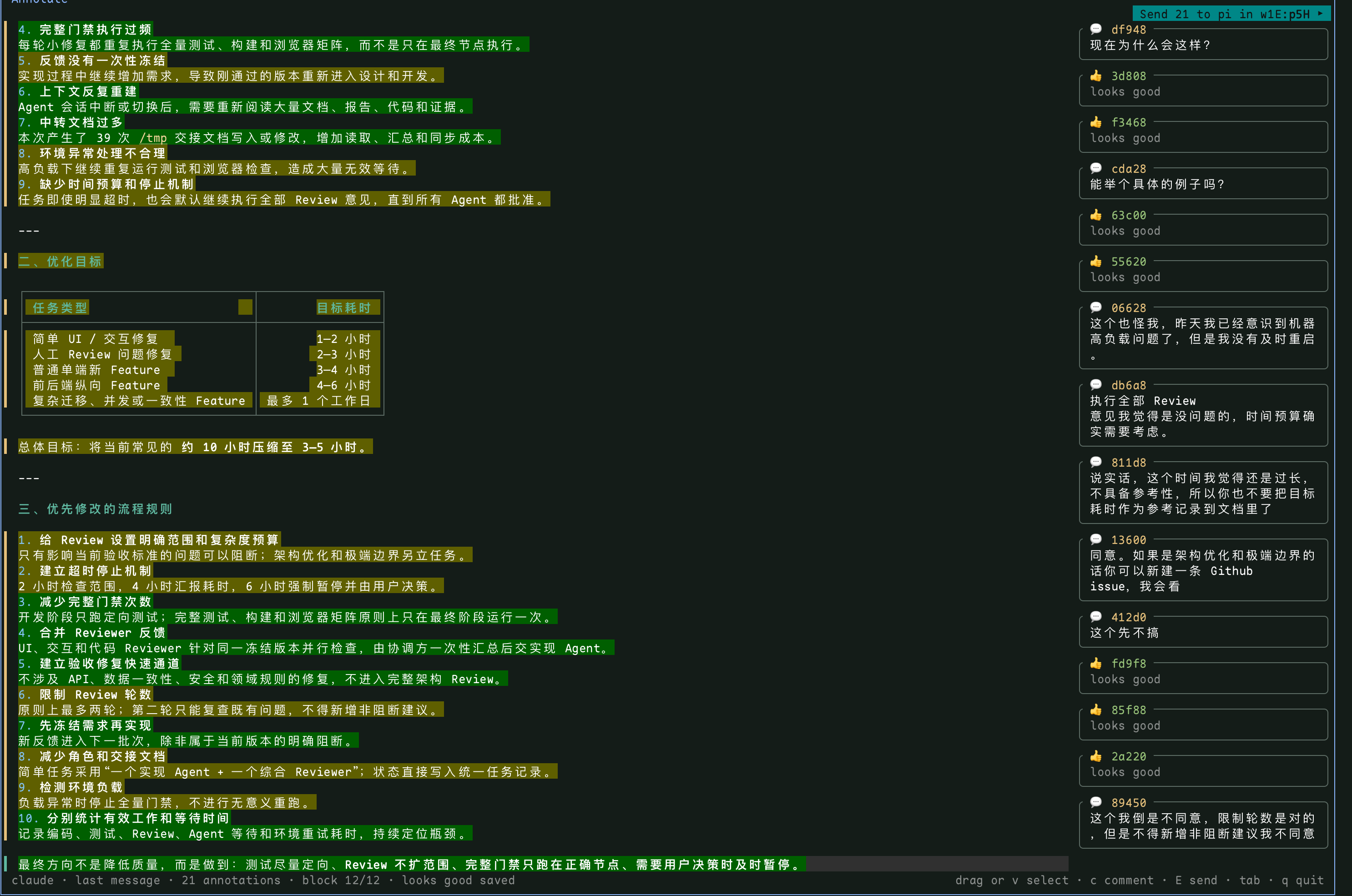Select the heading 二、优化目标
Viewport: 1352px width, 896px height.
pyautogui.click(x=61, y=261)
